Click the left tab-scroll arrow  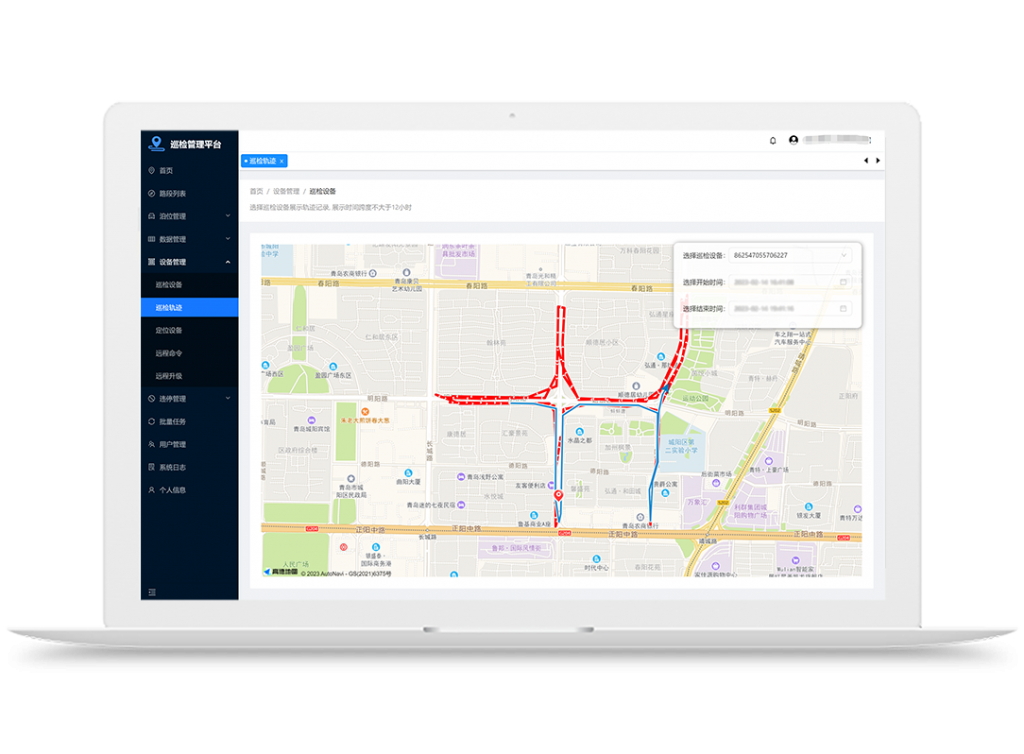pyautogui.click(x=866, y=161)
